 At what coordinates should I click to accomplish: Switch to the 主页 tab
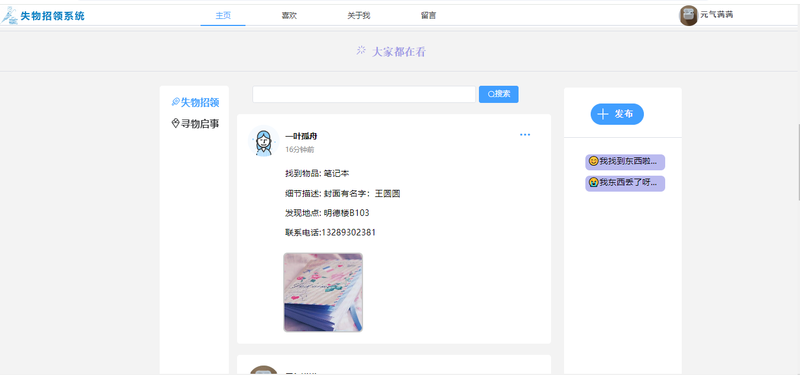[x=223, y=15]
